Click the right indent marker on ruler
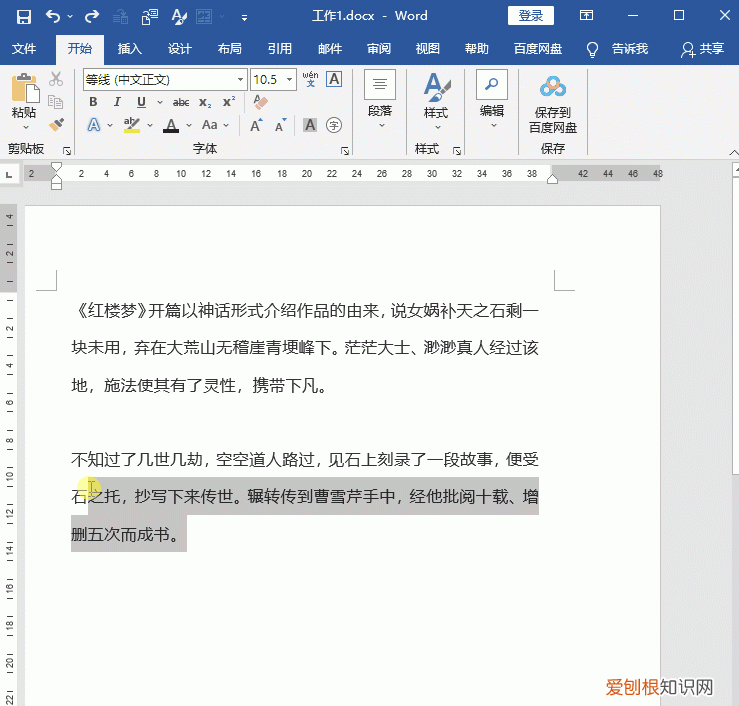The height and width of the screenshot is (706, 739). 552,179
